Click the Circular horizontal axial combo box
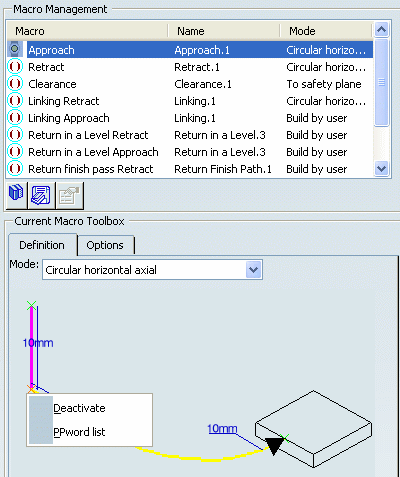400x477 pixels. (x=152, y=270)
